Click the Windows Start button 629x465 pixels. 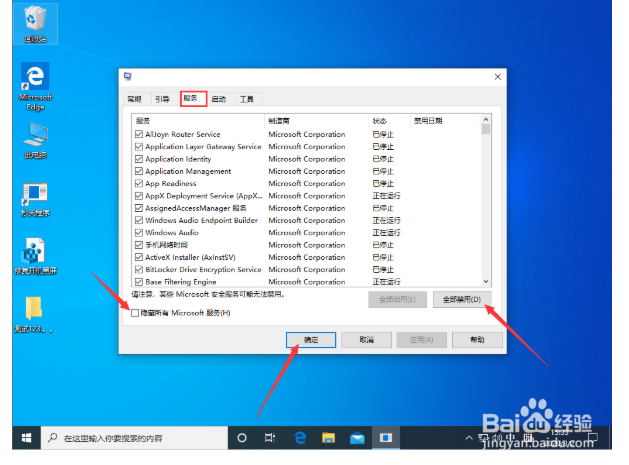pyautogui.click(x=26, y=438)
